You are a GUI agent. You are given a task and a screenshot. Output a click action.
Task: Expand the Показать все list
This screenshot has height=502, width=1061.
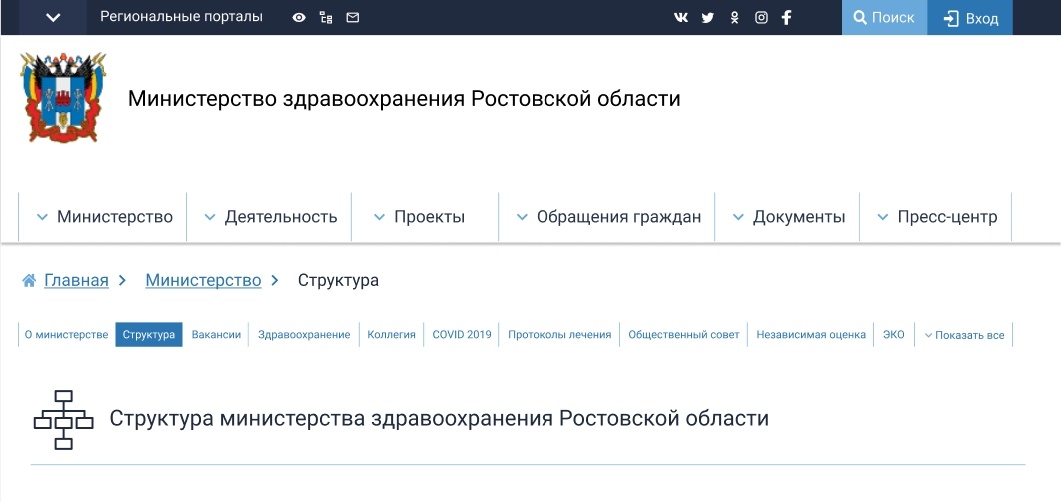(964, 335)
